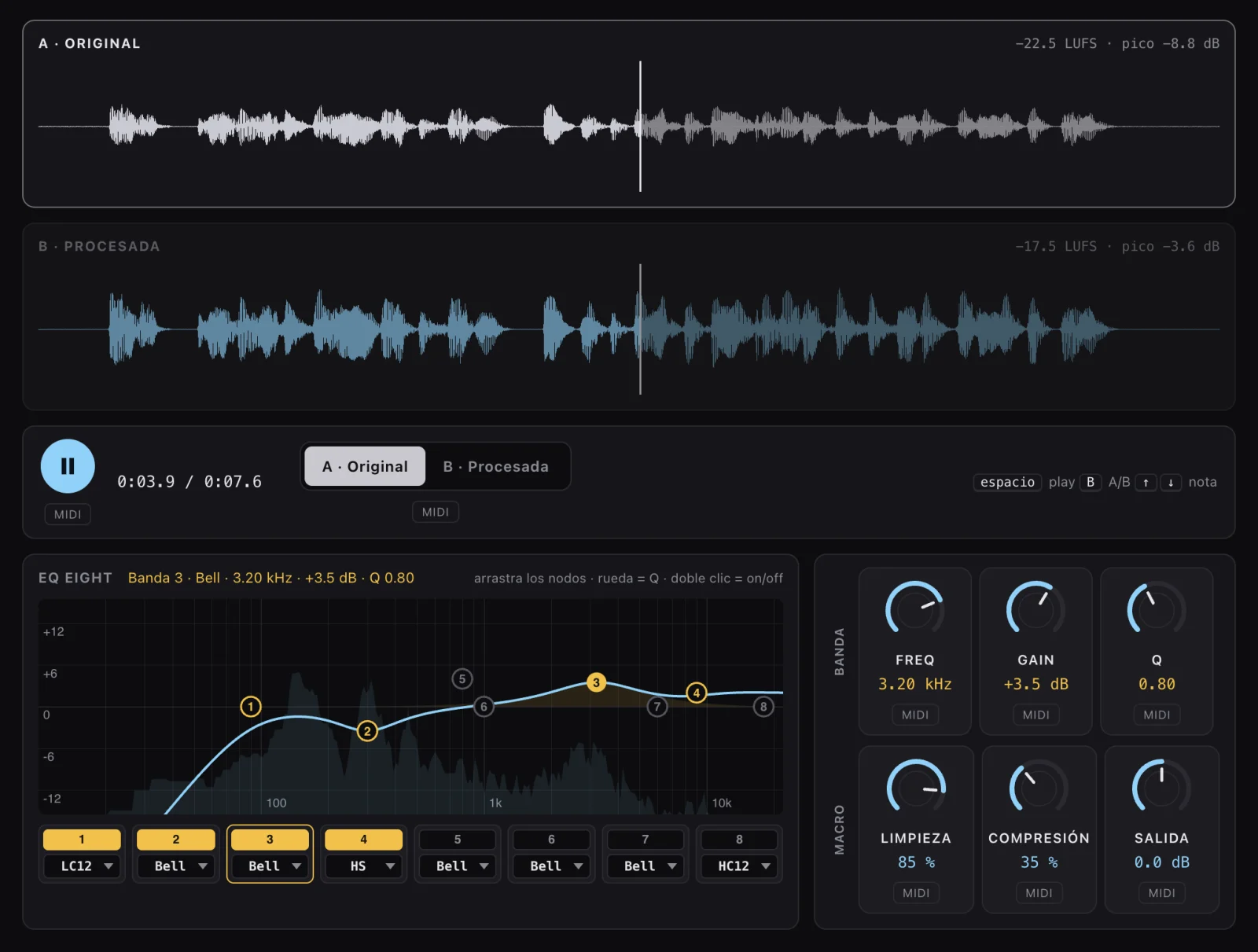
Task: Click the SALIDA macro knob
Action: tap(1161, 788)
